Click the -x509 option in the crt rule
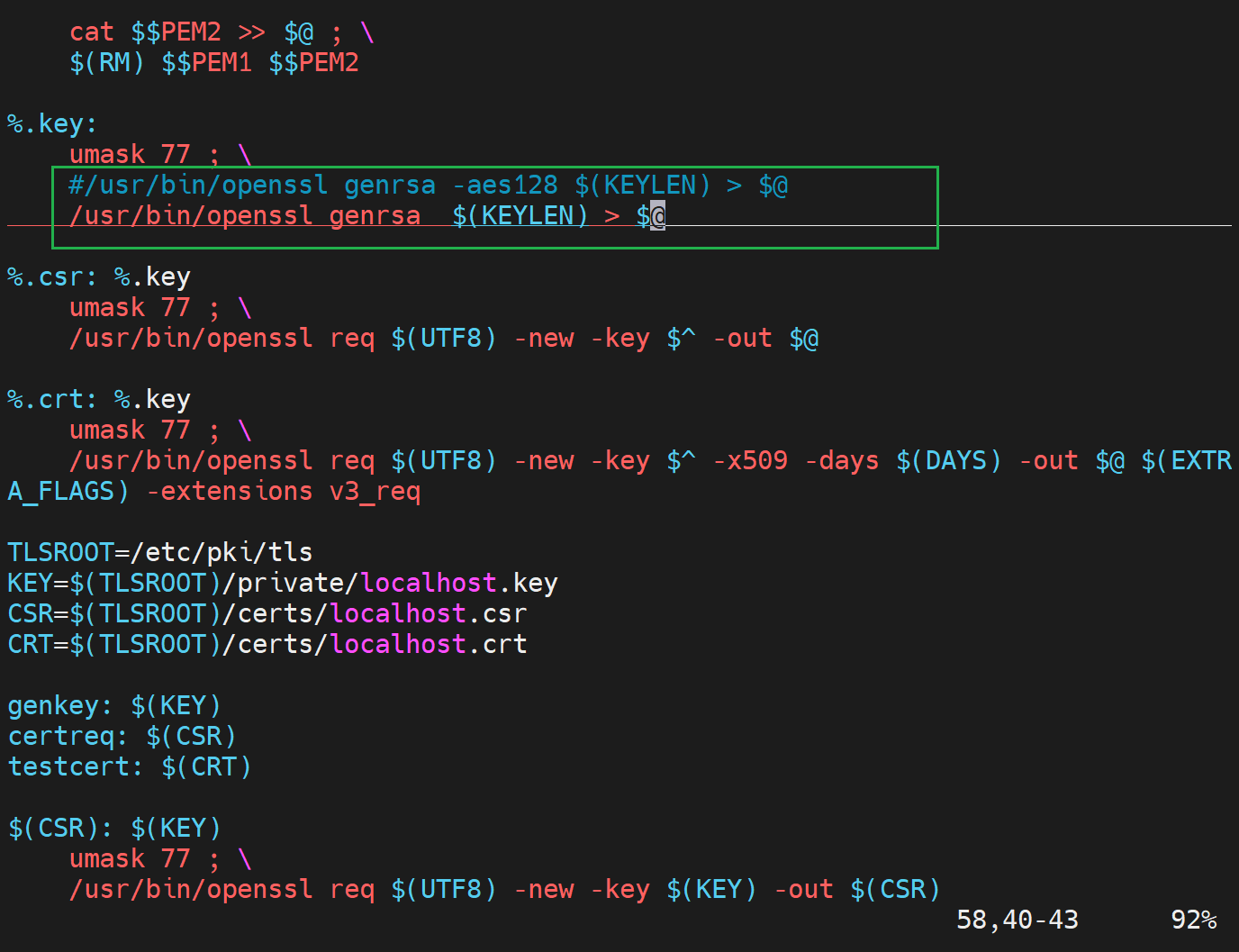The height and width of the screenshot is (952, 1239). (749, 461)
